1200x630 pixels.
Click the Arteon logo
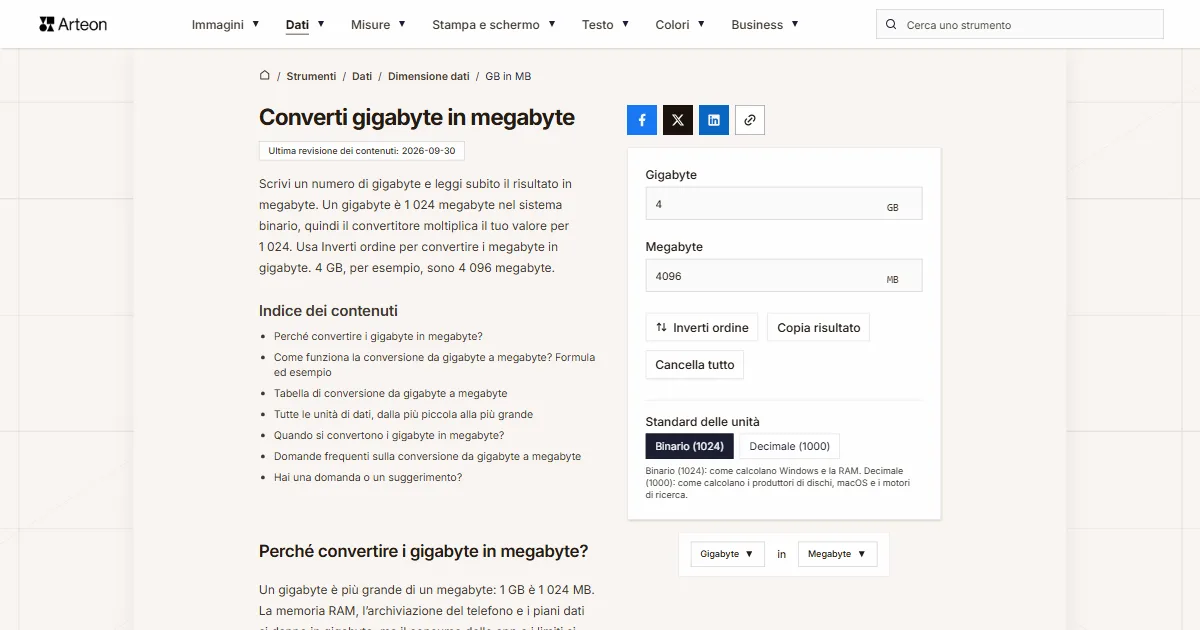(73, 24)
